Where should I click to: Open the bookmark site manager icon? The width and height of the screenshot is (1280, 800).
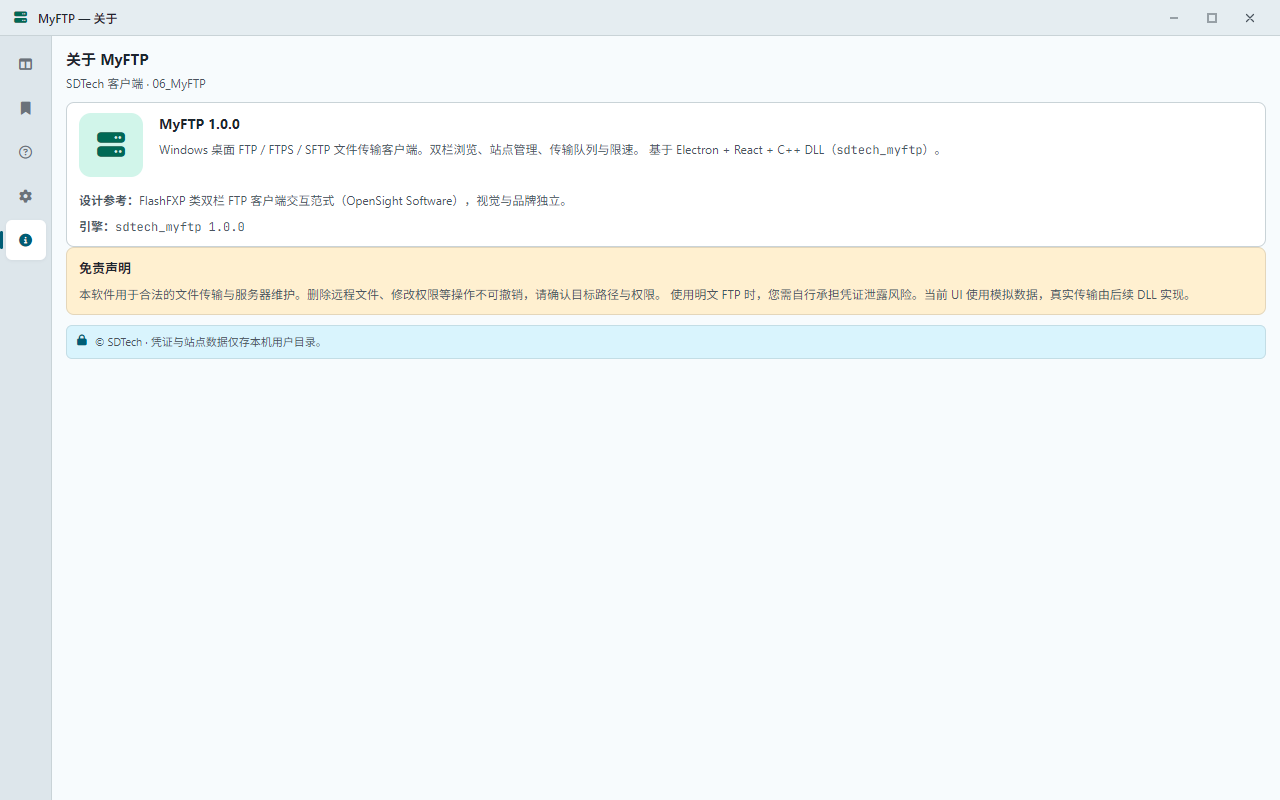point(26,108)
